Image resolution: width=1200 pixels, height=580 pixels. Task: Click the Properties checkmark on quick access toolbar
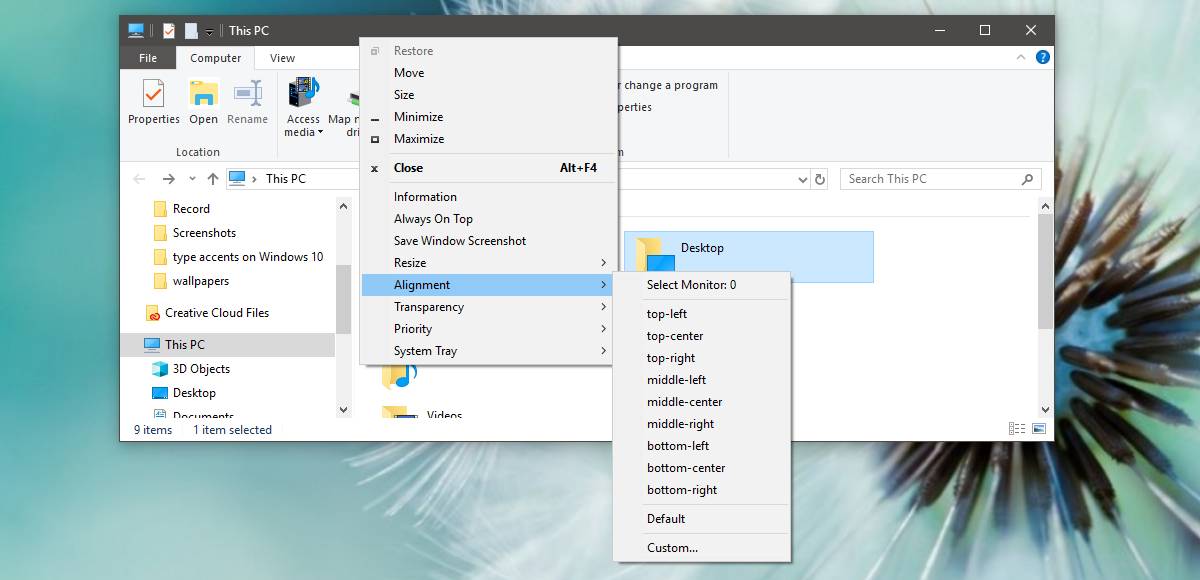[x=168, y=30]
